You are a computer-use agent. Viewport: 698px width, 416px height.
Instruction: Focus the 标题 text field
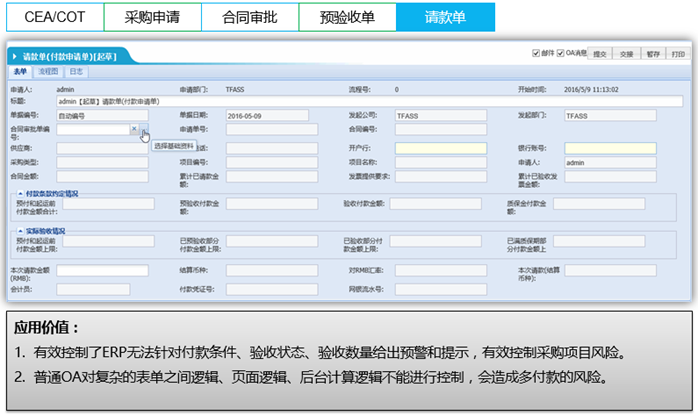(369, 101)
